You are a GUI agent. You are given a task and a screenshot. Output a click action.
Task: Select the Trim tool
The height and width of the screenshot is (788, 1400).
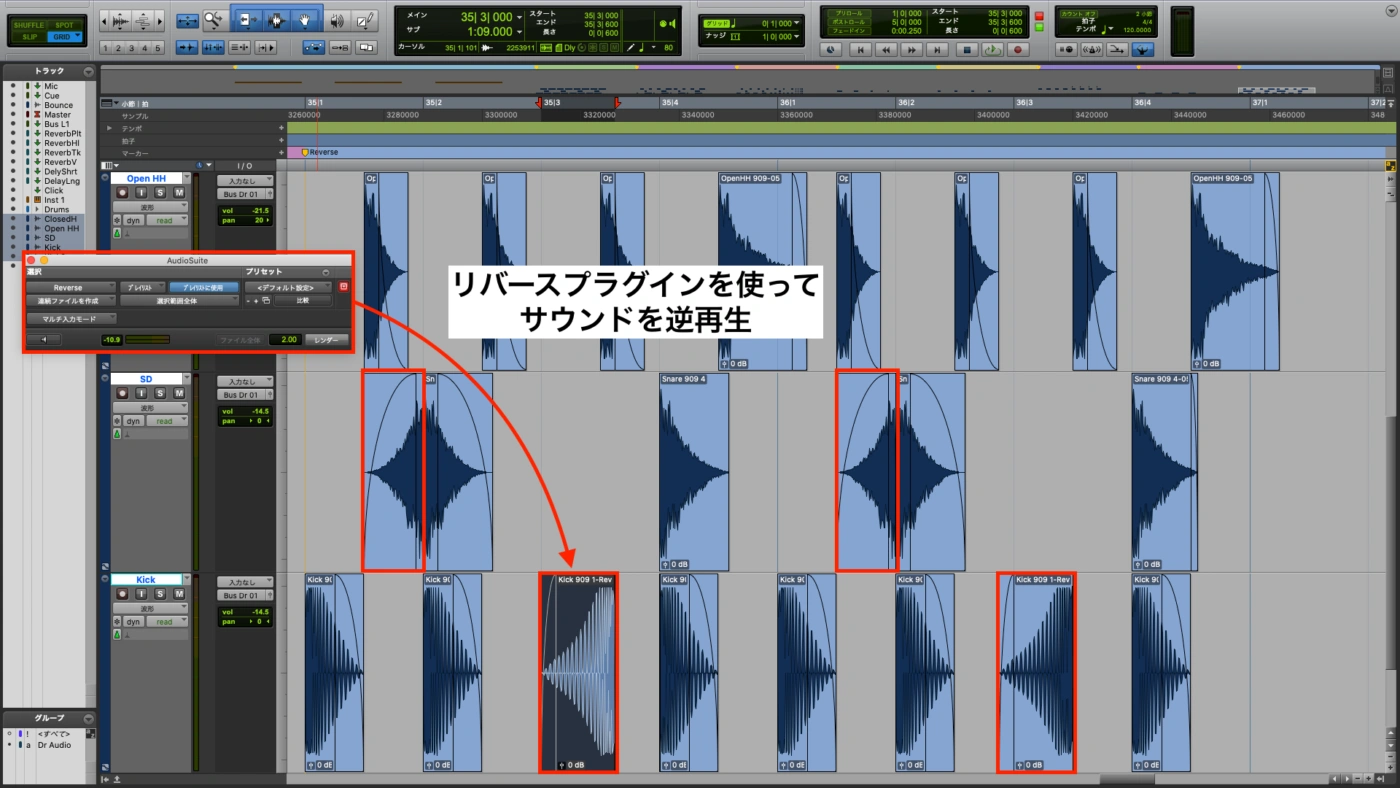(x=249, y=20)
